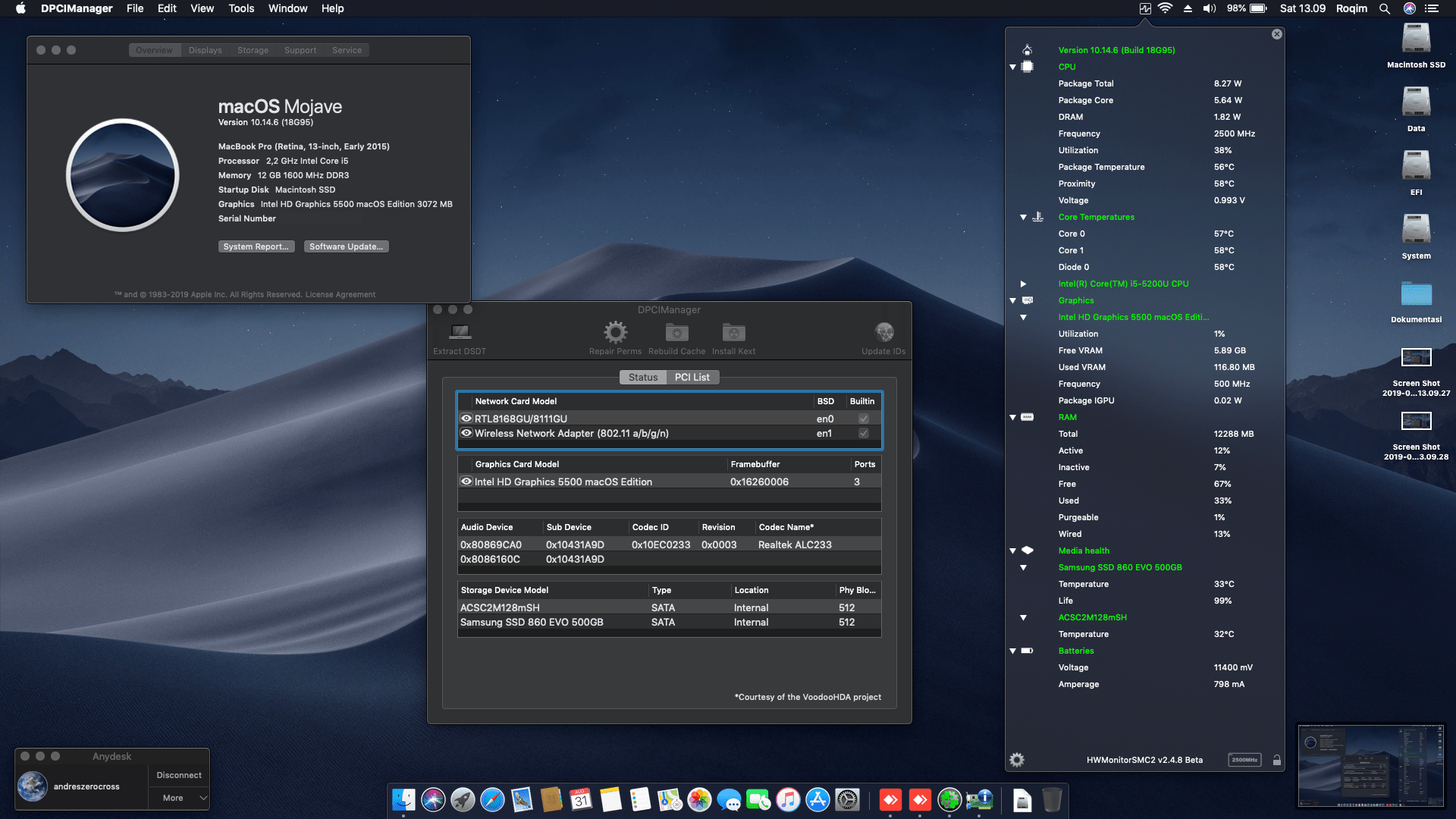Click the Rebuild Cache folder icon
The width and height of the screenshot is (1456, 819).
[x=676, y=332]
